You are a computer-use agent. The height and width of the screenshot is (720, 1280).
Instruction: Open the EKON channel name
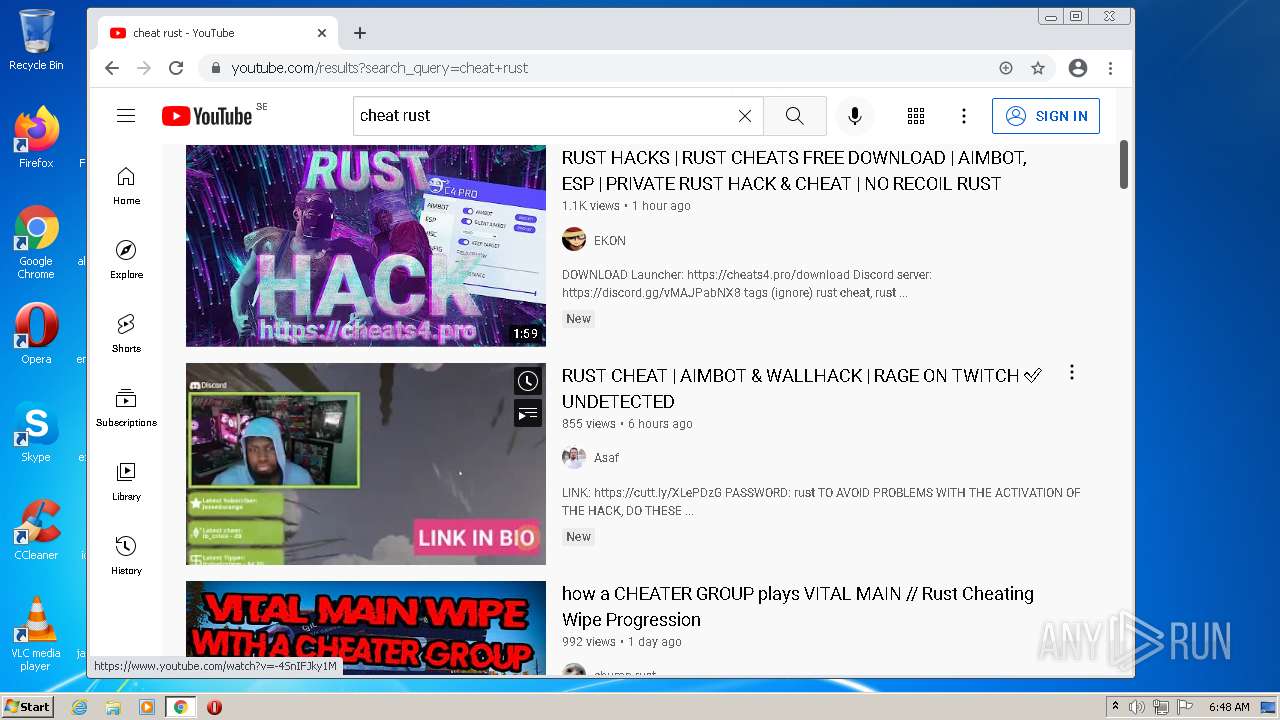[610, 241]
